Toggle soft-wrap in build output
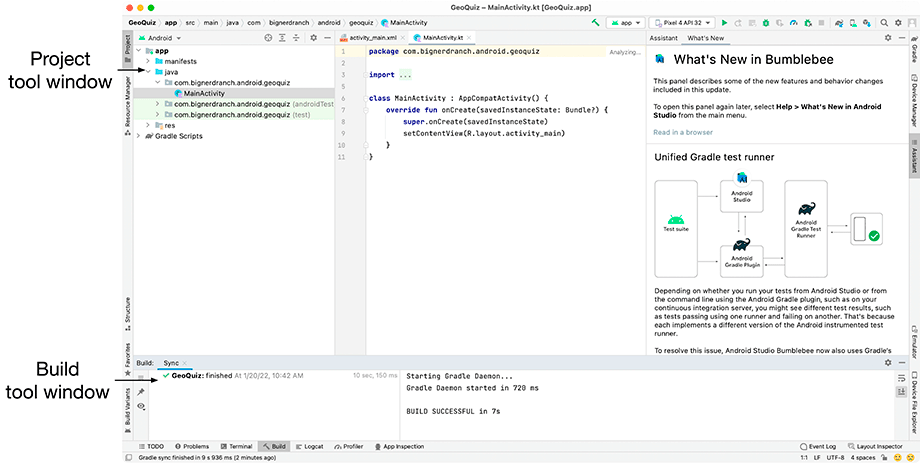This screenshot has height=463, width=920. pyautogui.click(x=901, y=377)
